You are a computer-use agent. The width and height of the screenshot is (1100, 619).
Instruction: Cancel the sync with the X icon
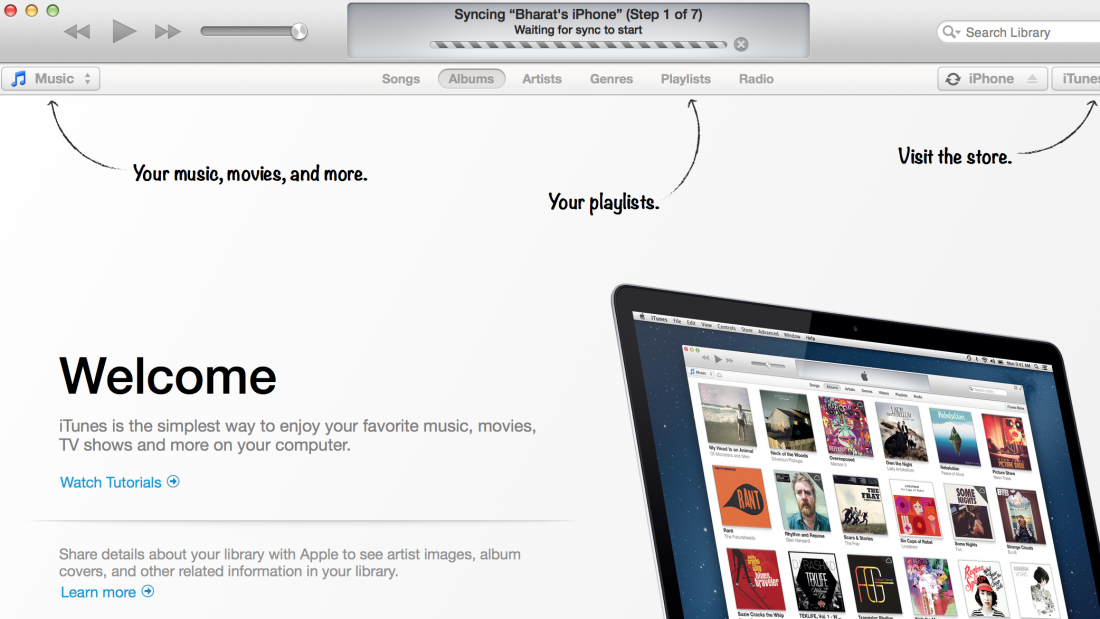[x=740, y=44]
